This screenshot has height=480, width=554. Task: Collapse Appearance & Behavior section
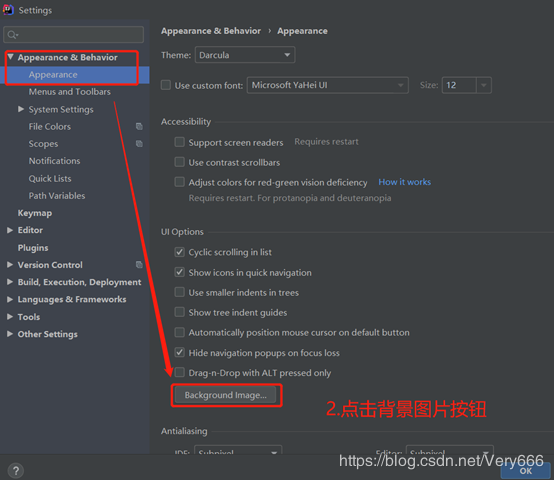(x=11, y=57)
